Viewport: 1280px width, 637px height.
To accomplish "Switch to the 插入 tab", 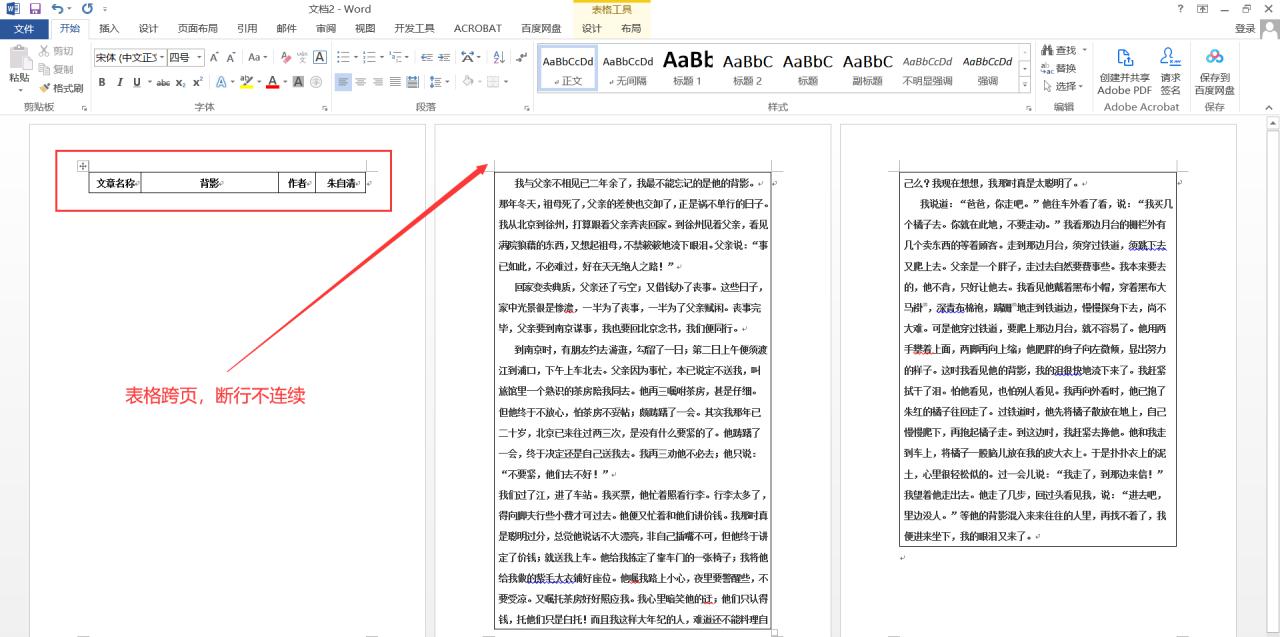I will [x=109, y=28].
